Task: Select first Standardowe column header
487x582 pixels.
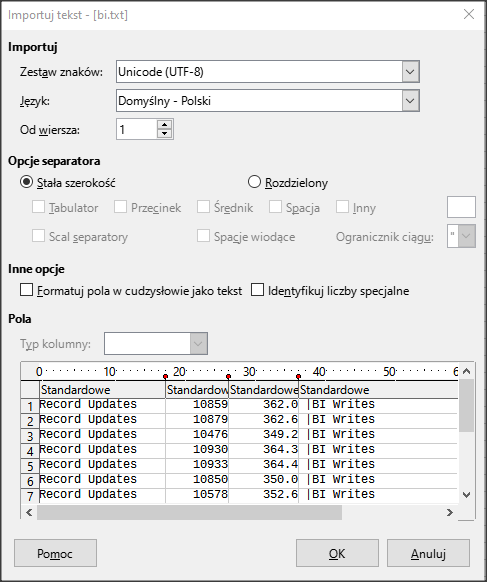Action: (x=102, y=390)
